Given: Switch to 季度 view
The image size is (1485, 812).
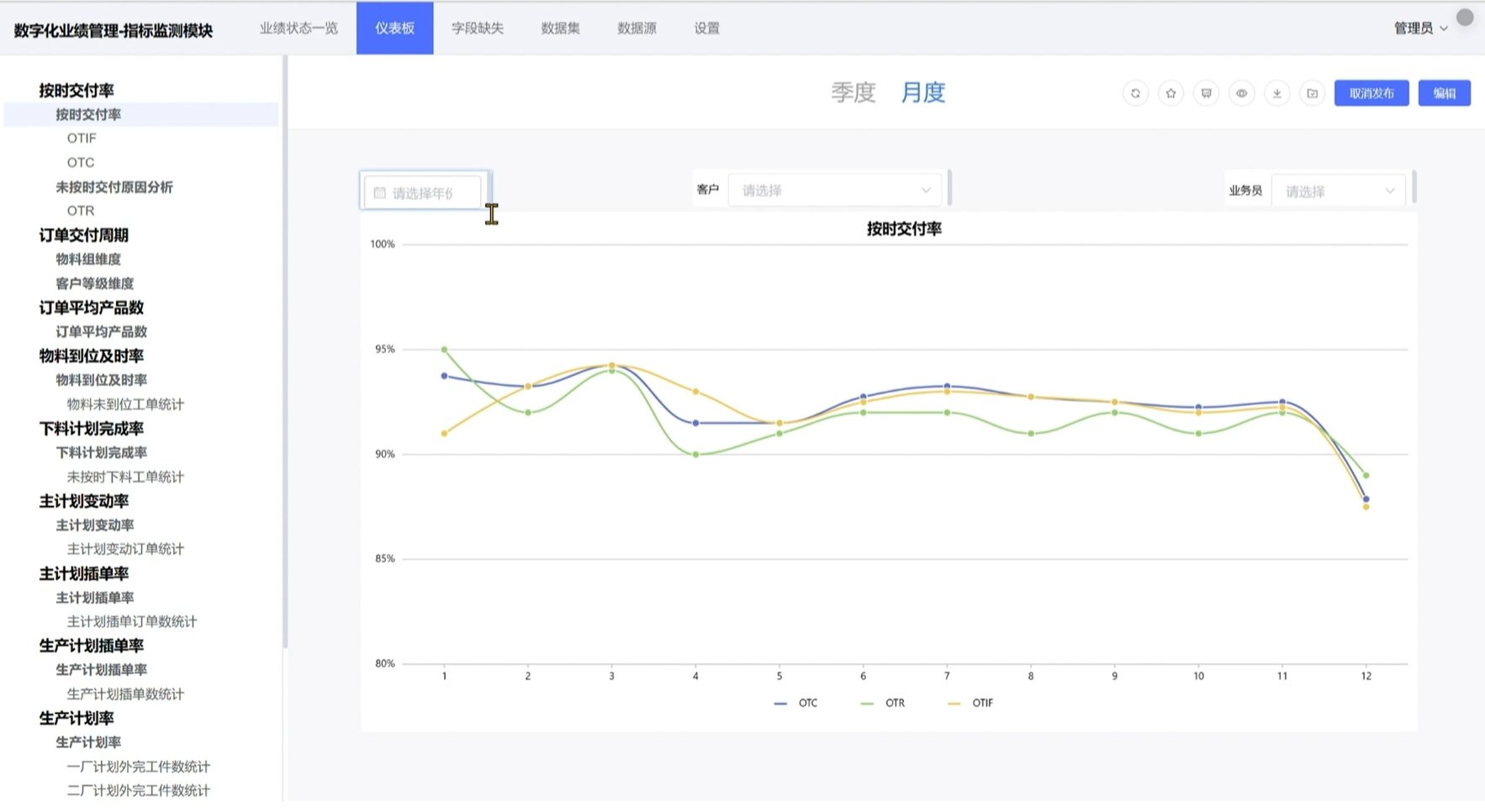Looking at the screenshot, I should (x=853, y=92).
